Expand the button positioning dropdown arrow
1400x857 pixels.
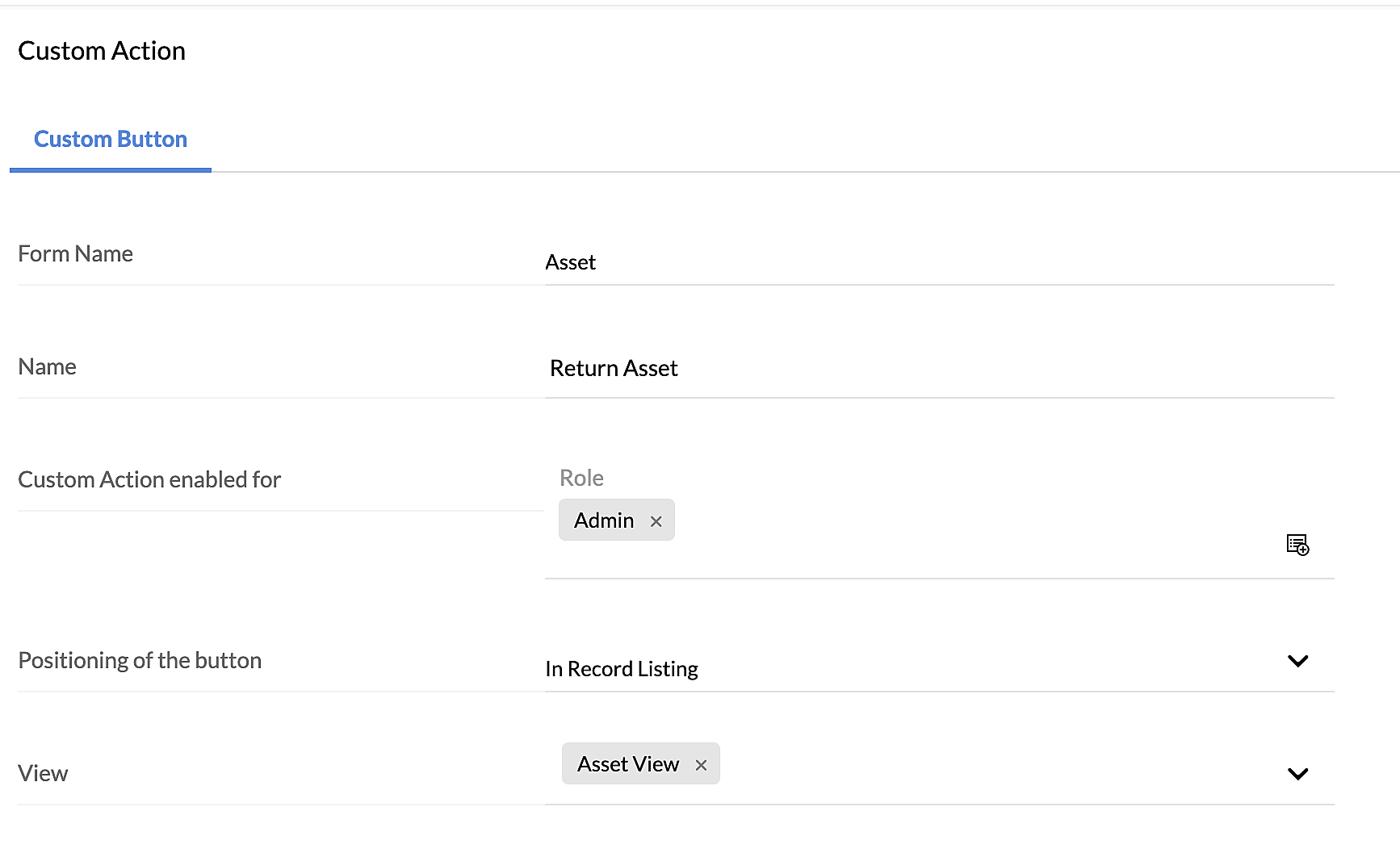pos(1297,661)
